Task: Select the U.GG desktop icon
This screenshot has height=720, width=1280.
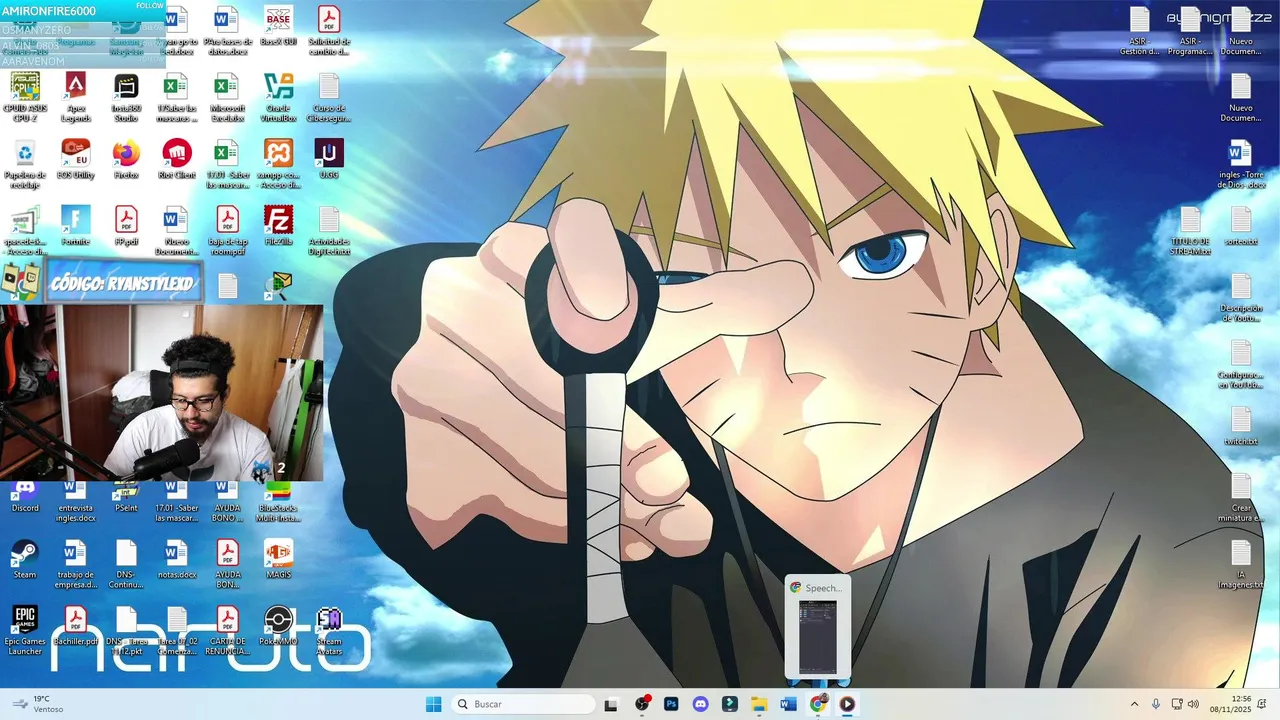Action: (x=329, y=160)
